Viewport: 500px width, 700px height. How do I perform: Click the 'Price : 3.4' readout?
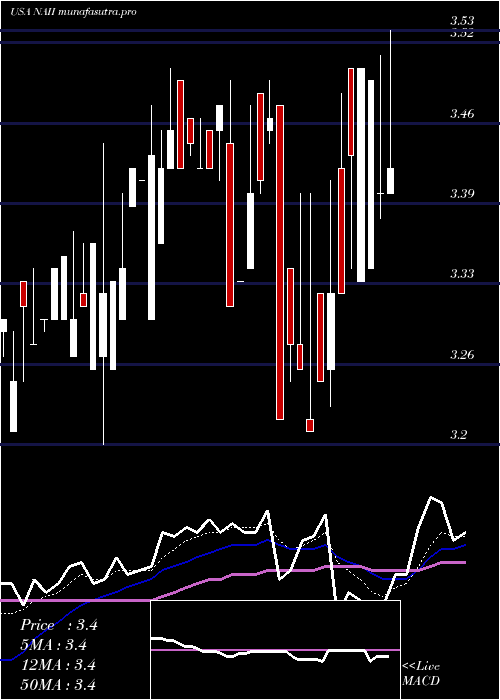[x=58, y=625]
